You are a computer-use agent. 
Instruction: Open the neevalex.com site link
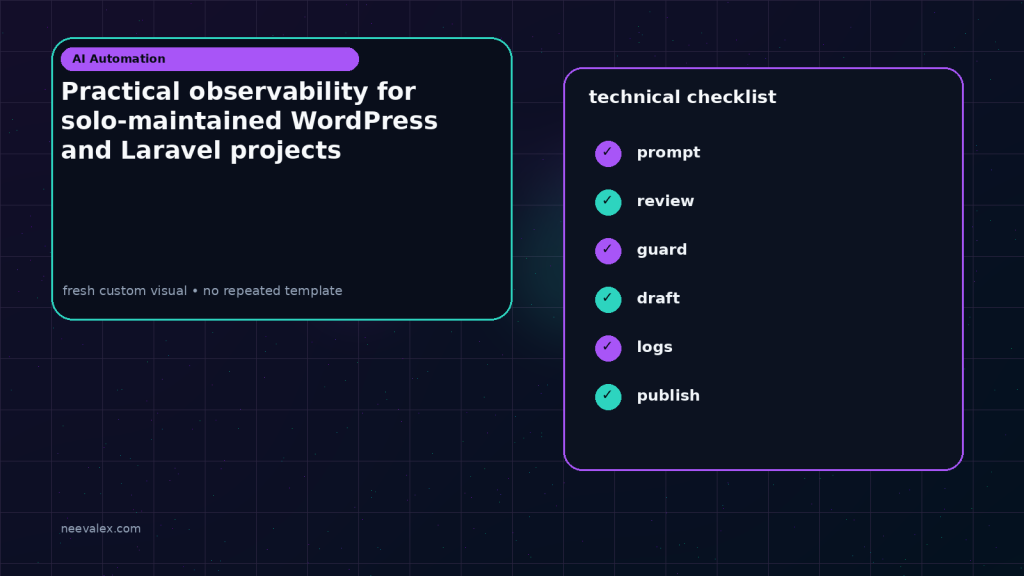pos(101,528)
